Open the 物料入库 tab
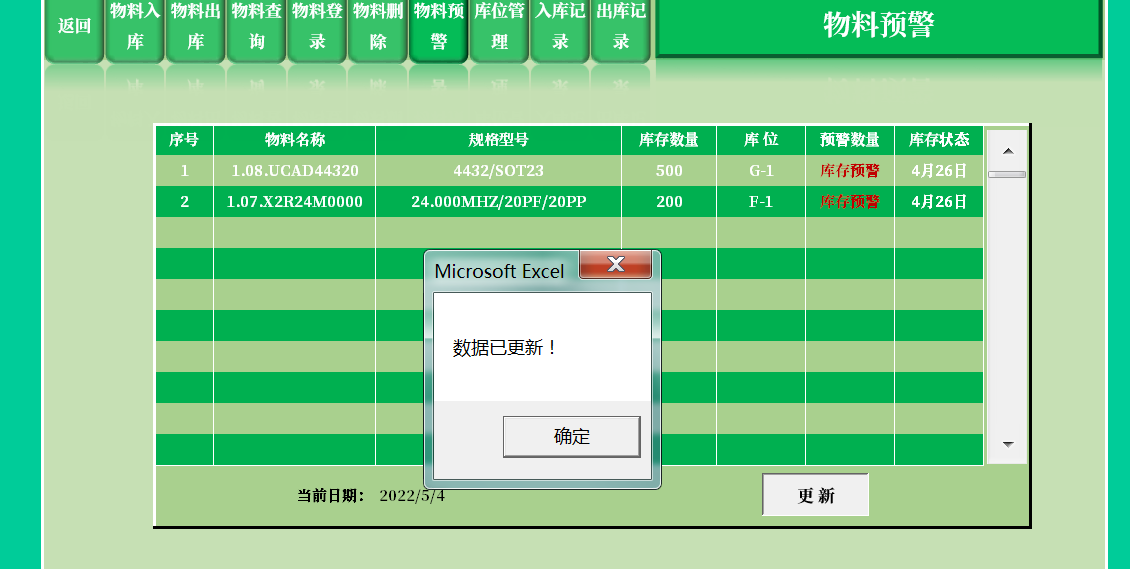 click(135, 29)
